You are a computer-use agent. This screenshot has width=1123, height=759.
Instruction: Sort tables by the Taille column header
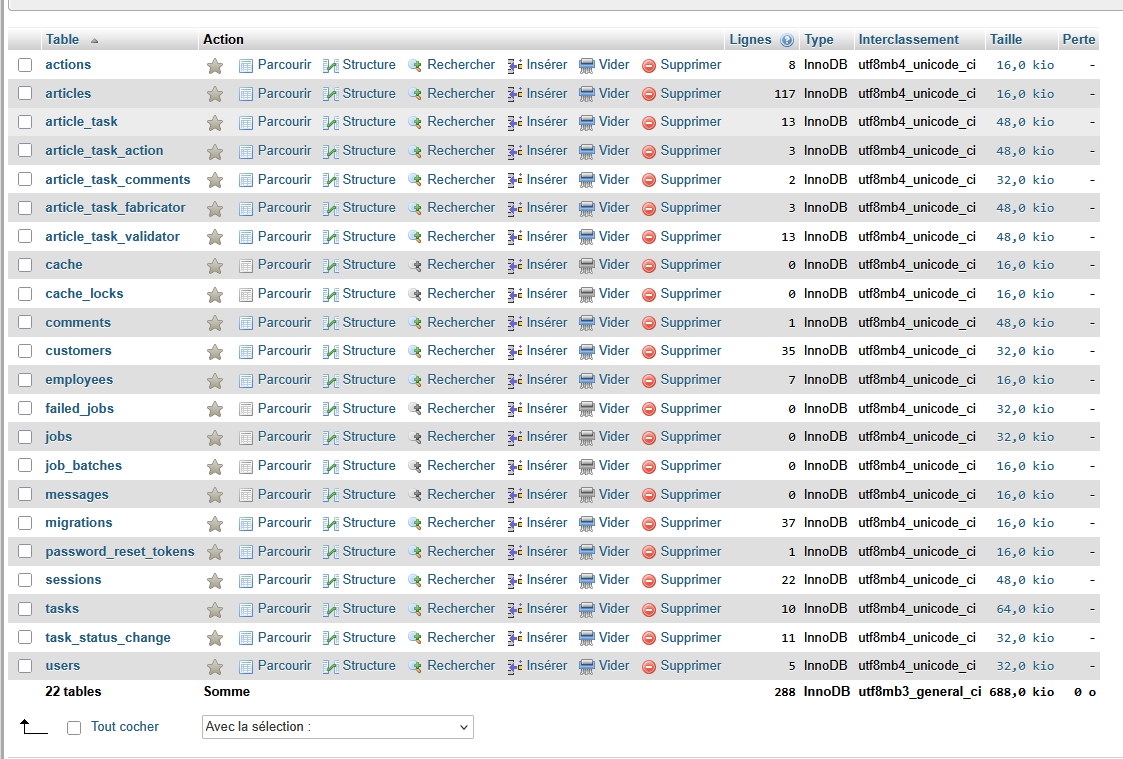(x=1005, y=40)
